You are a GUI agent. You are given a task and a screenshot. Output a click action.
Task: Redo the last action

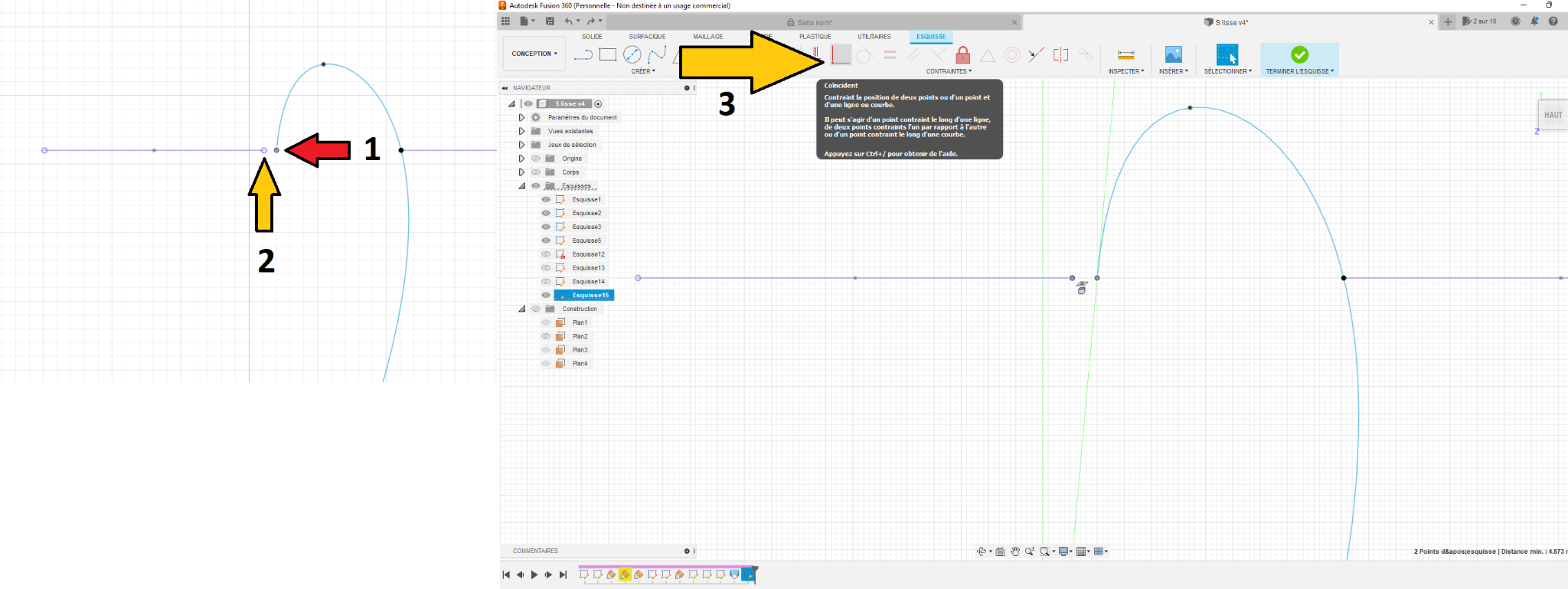pos(591,21)
